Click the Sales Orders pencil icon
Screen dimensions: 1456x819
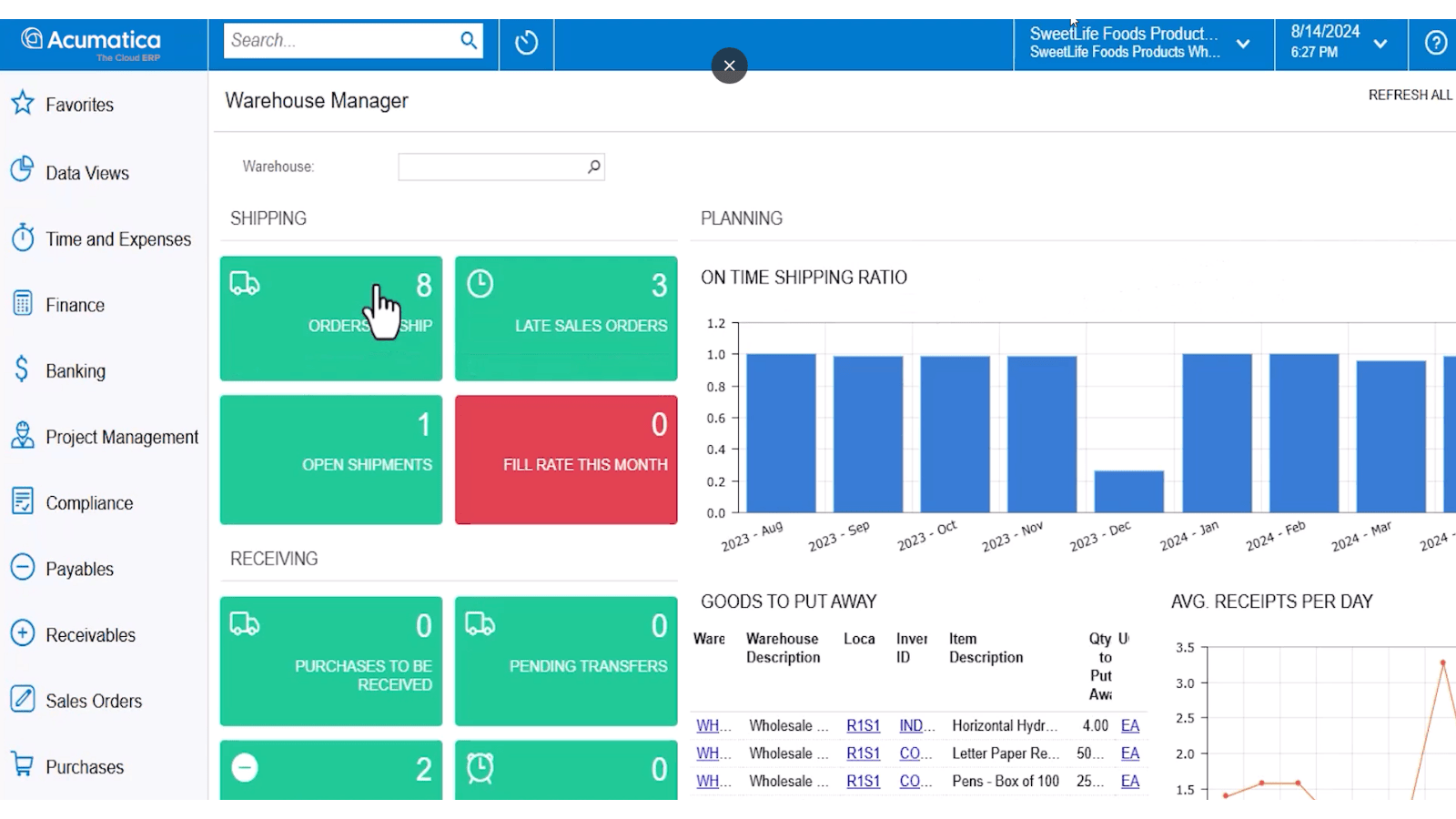(23, 699)
